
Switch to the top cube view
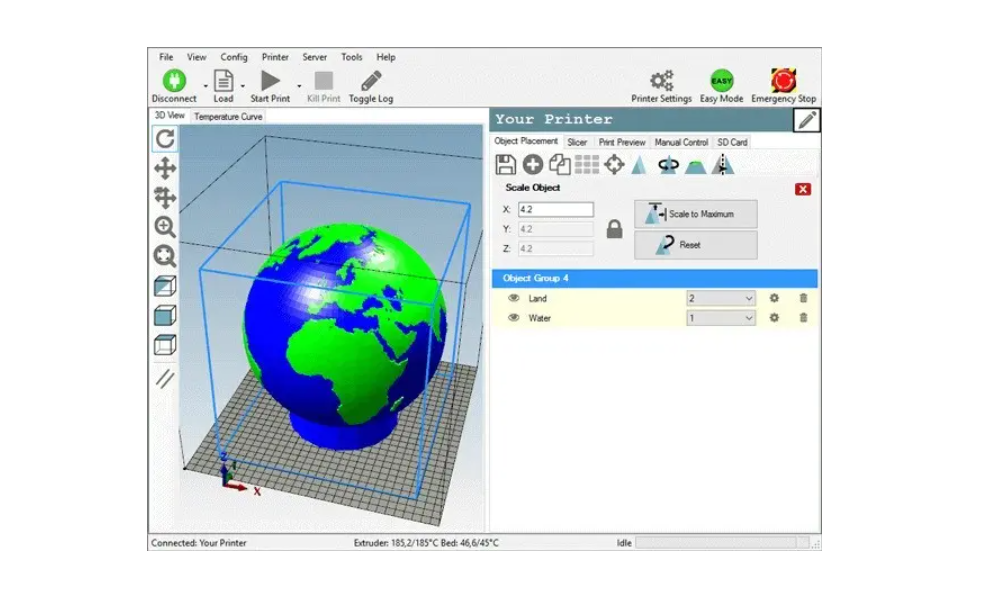[165, 345]
